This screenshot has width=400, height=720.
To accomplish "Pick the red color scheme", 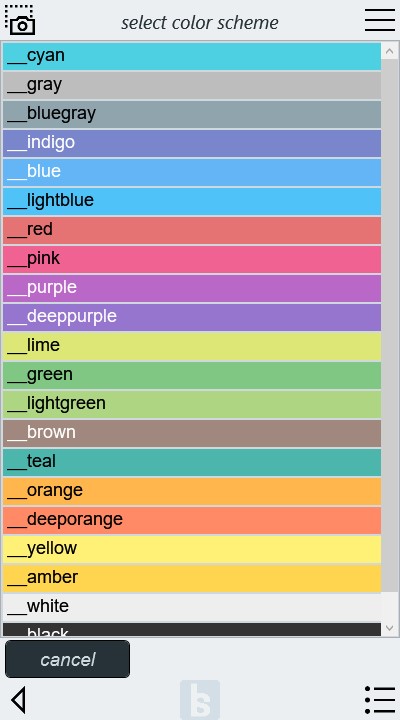I will click(x=192, y=230).
